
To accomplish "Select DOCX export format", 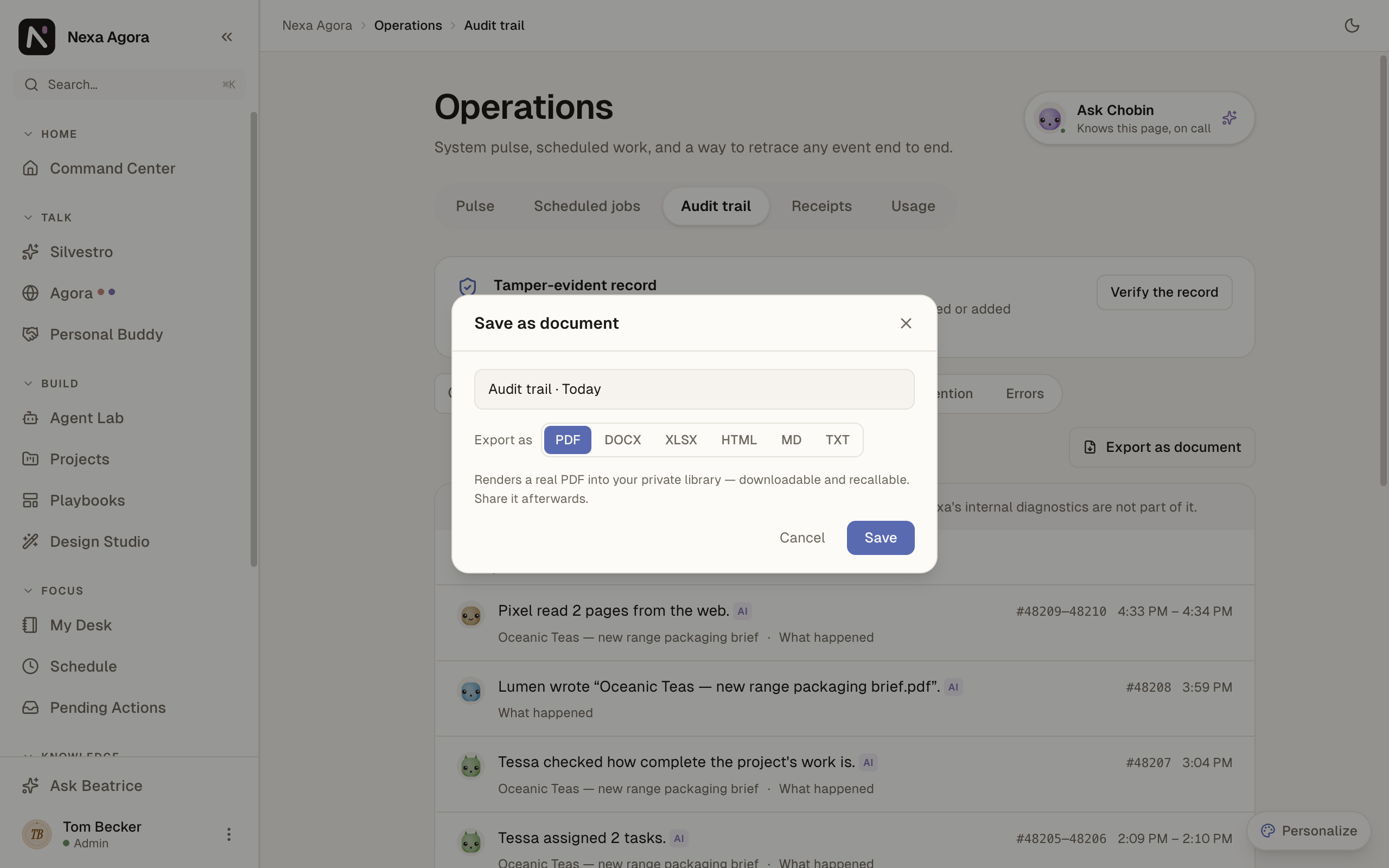I will (622, 440).
